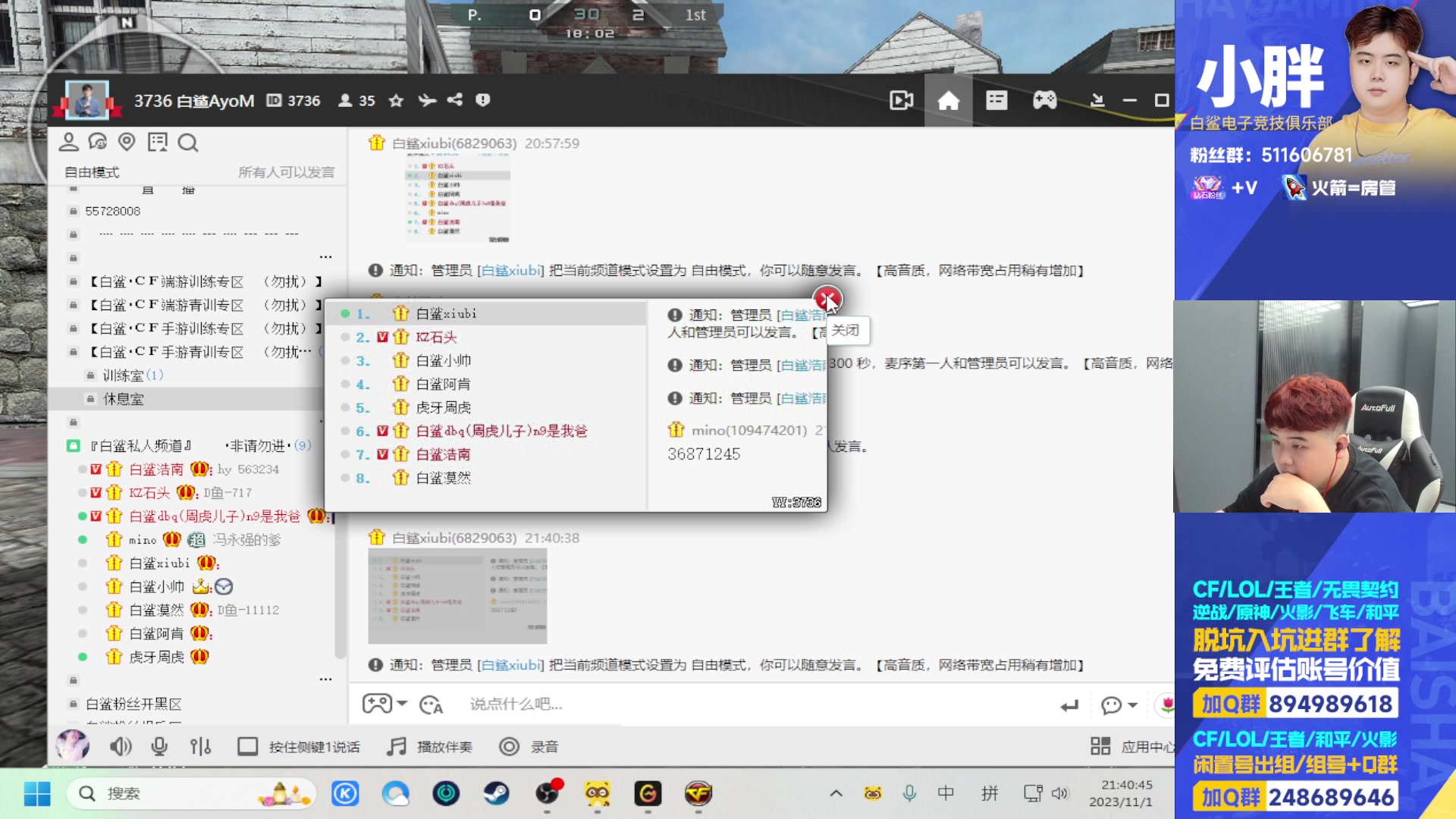Screen dimensions: 1456x819
Task: Select 训练室(1) channel
Action: pos(133,375)
